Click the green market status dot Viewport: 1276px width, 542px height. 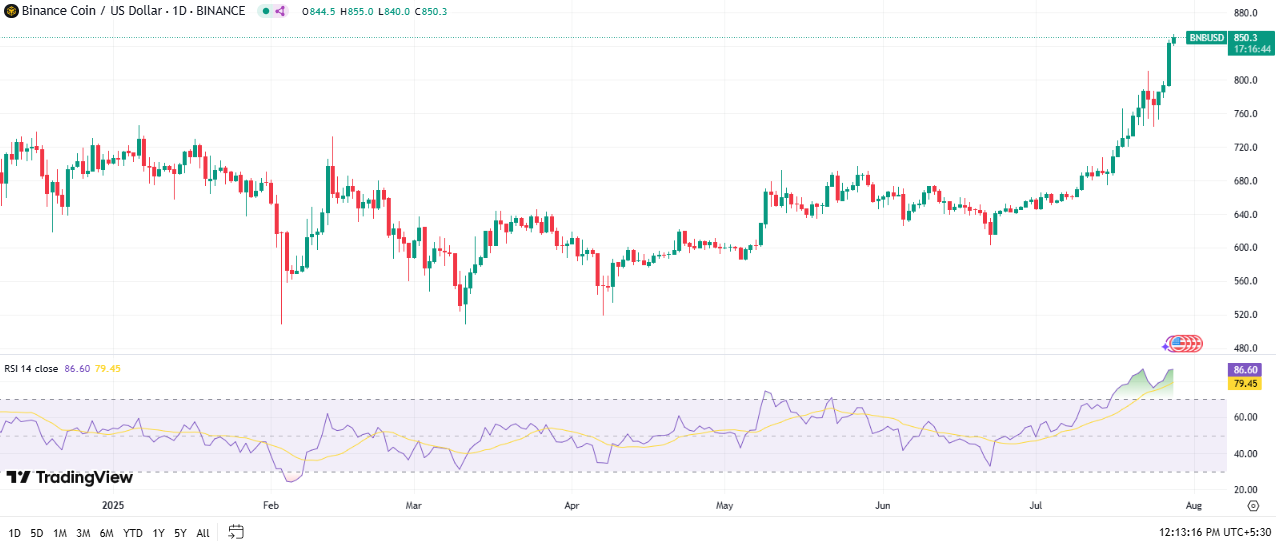coord(265,11)
